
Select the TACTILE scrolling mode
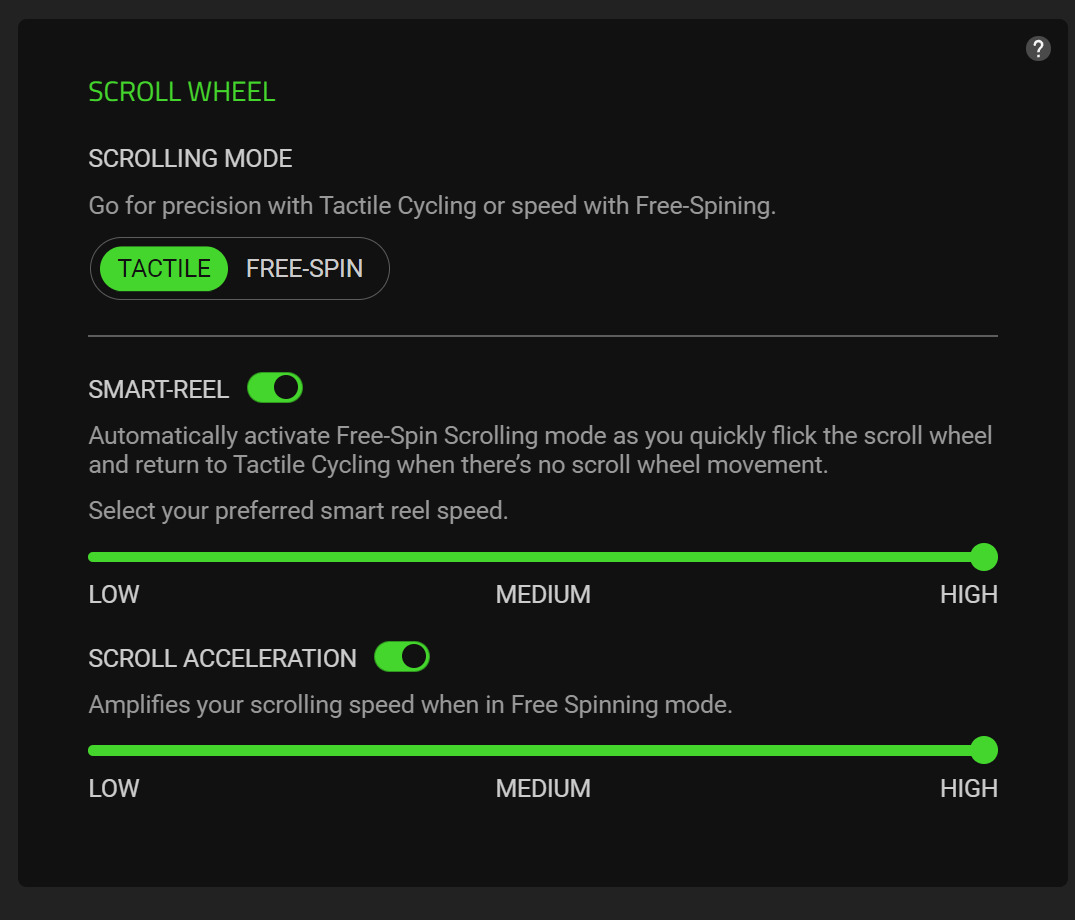(164, 269)
